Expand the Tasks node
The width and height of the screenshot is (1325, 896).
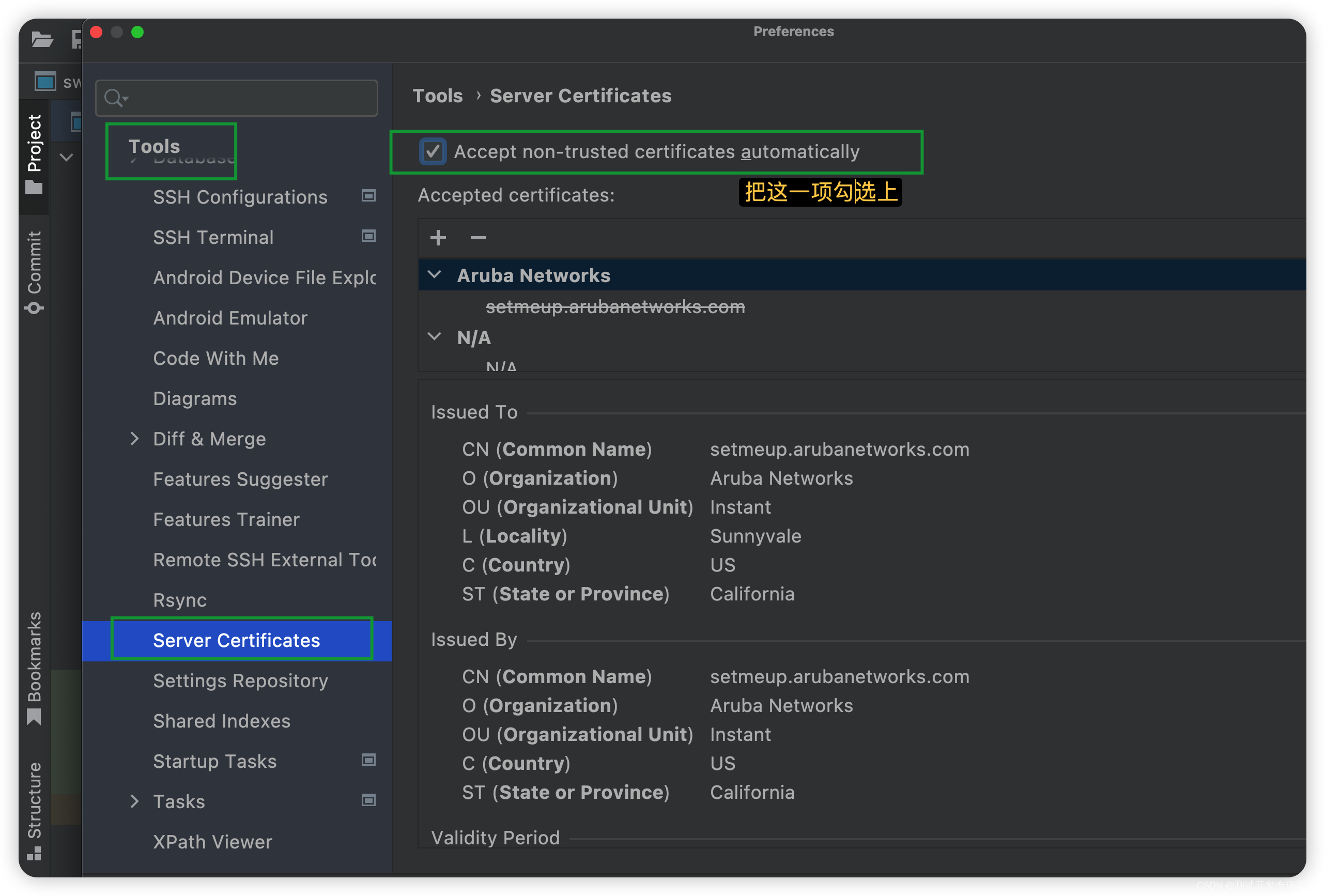pyautogui.click(x=134, y=801)
